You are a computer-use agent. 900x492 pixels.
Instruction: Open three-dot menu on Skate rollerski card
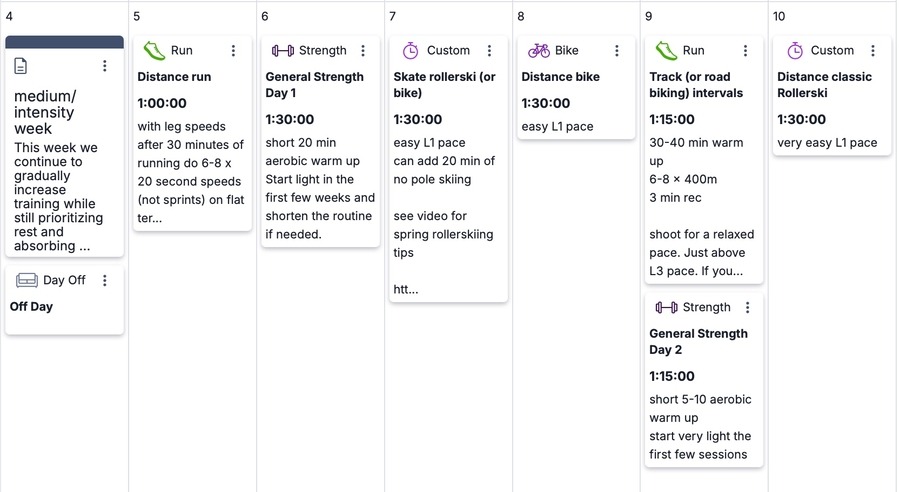[x=489, y=51]
